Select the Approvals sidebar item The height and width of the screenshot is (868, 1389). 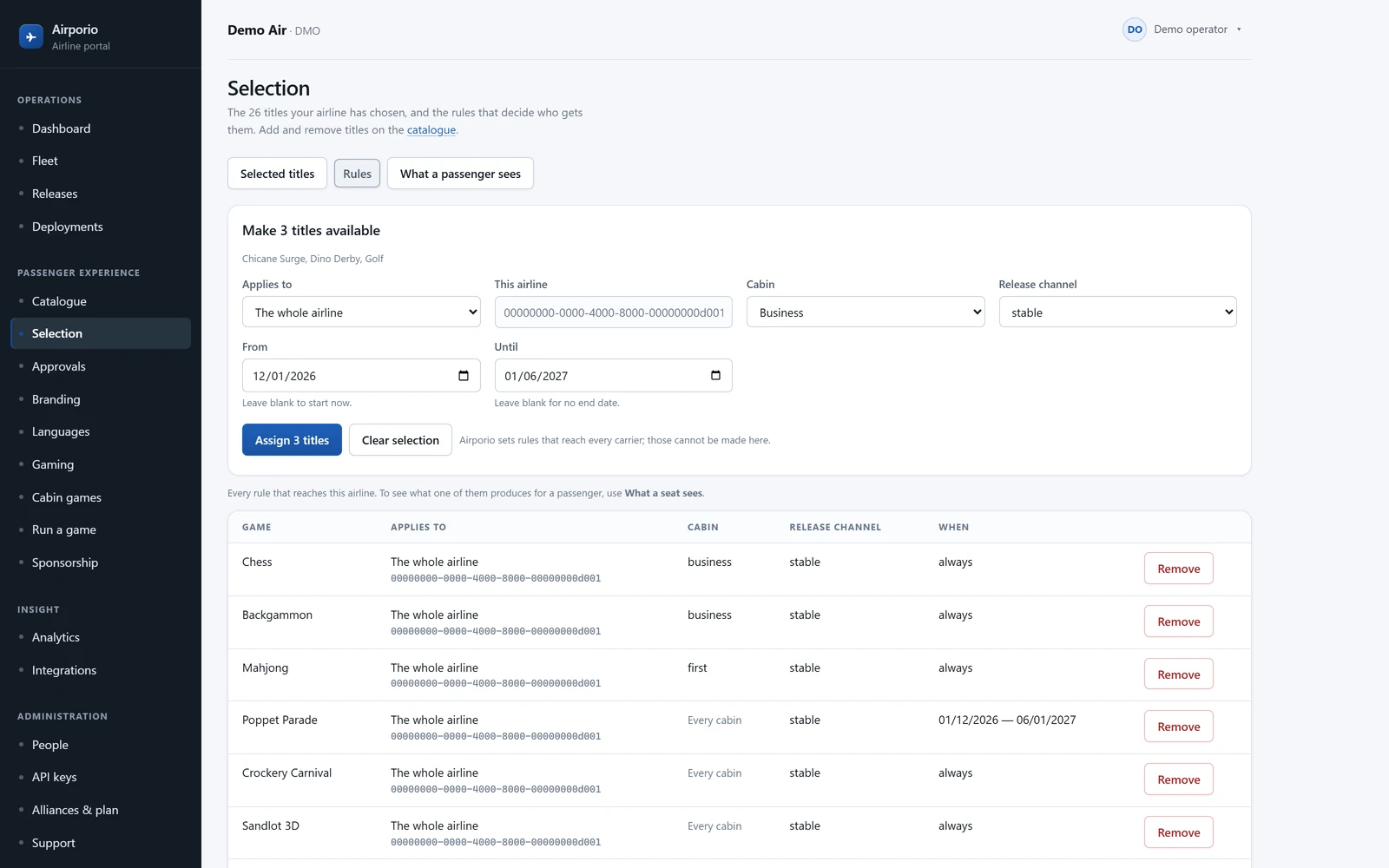coord(101,366)
